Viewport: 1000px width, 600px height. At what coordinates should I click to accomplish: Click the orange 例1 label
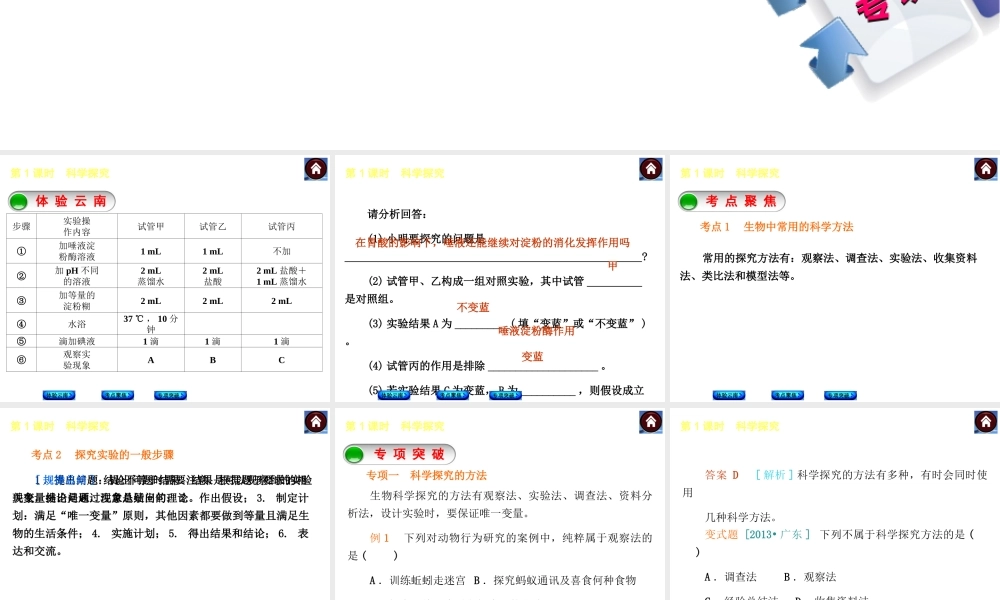tap(379, 538)
